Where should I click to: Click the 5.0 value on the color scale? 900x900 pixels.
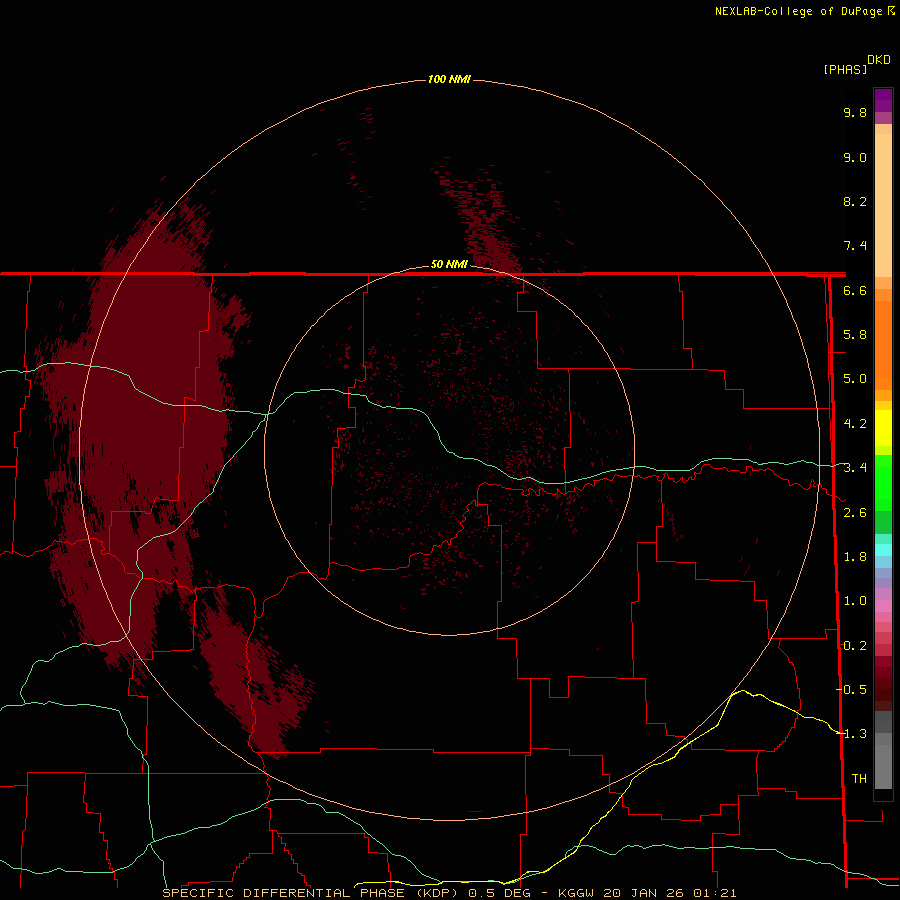(x=855, y=379)
